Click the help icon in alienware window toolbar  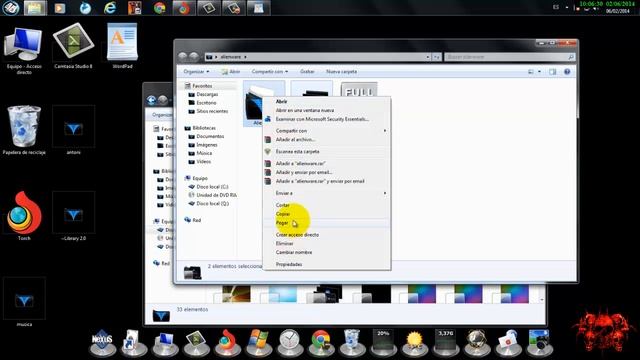[x=567, y=72]
